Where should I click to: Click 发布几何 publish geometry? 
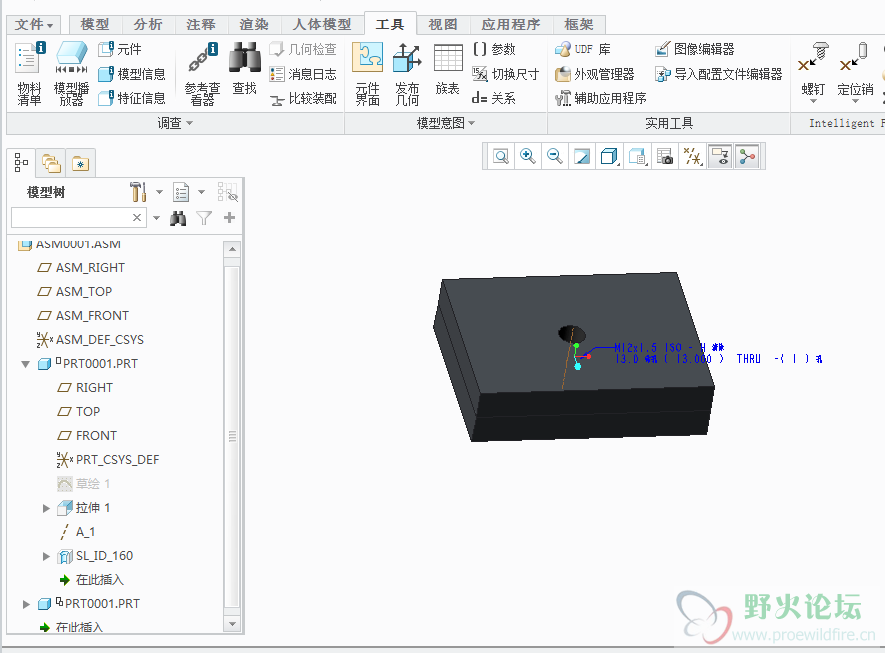coord(407,73)
